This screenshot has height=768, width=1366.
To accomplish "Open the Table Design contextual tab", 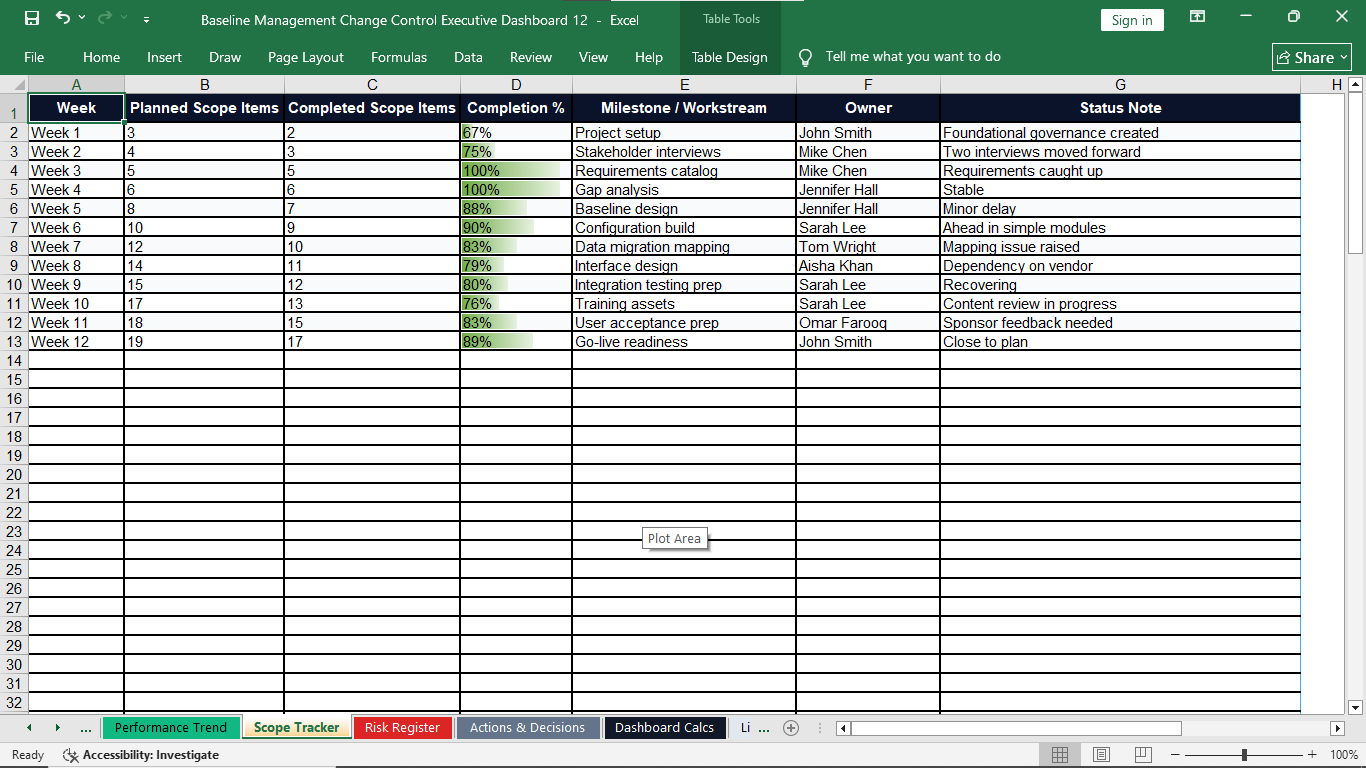I will coord(730,57).
